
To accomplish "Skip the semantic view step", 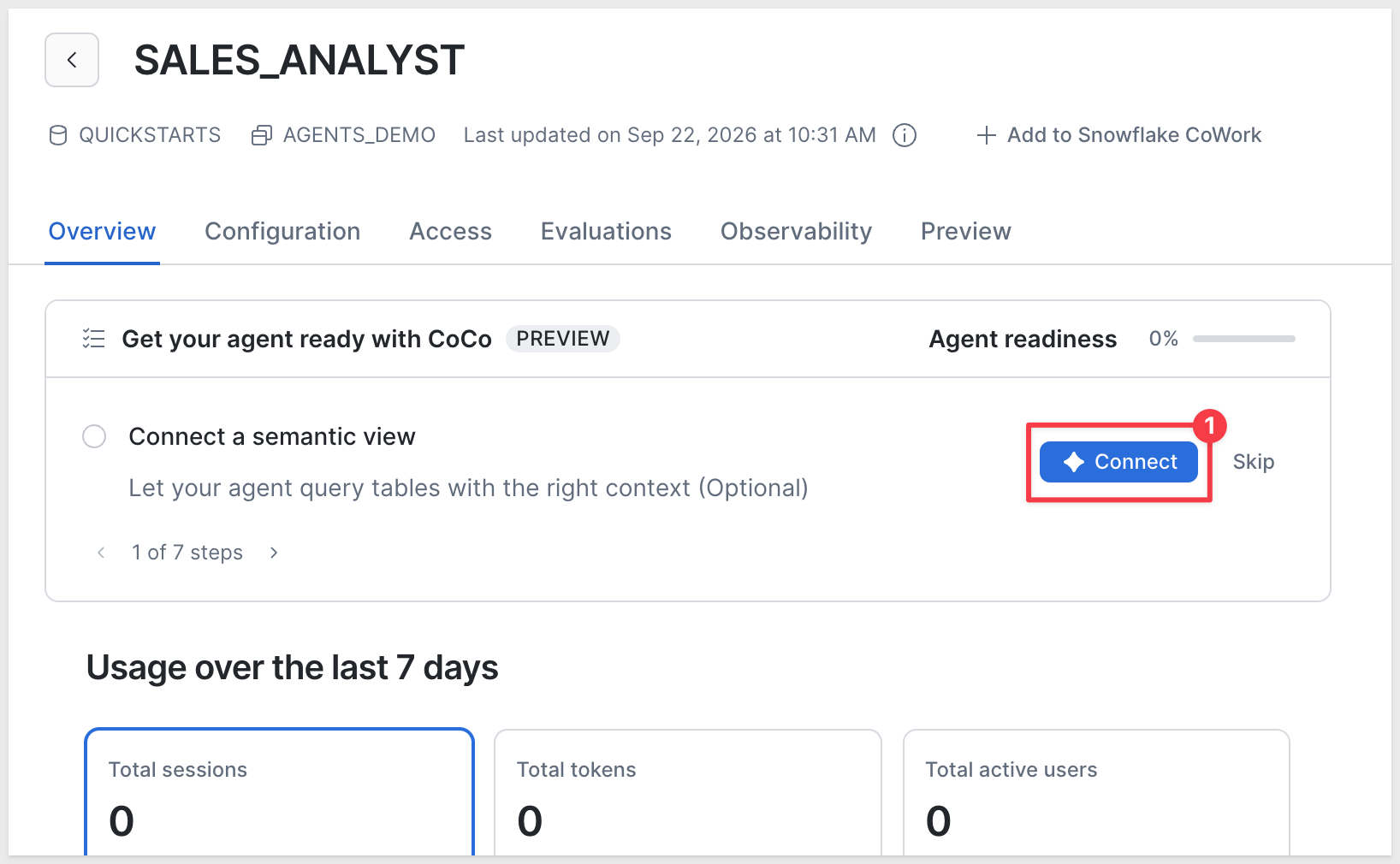I will pyautogui.click(x=1254, y=462).
